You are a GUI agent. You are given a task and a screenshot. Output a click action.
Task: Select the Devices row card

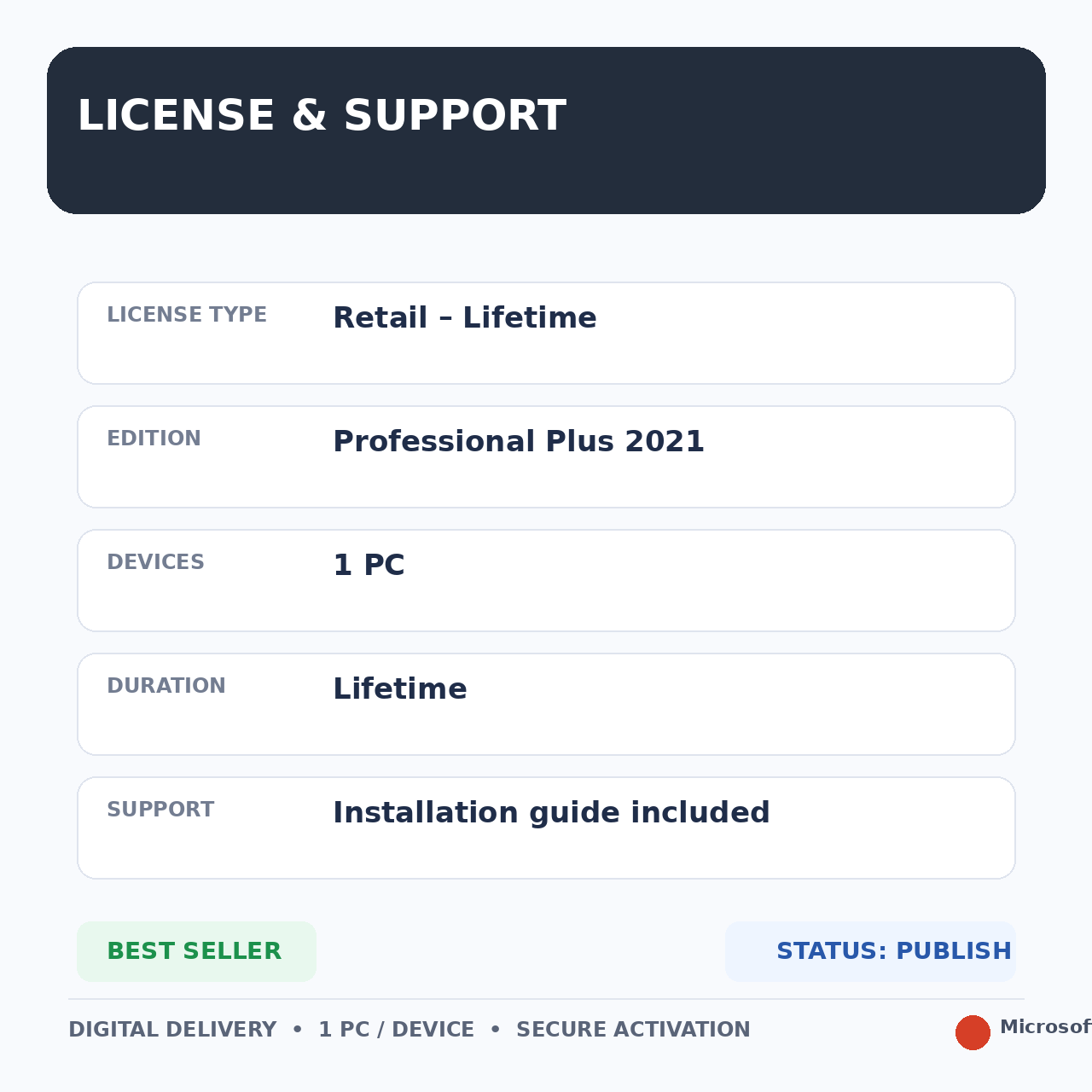point(546,580)
